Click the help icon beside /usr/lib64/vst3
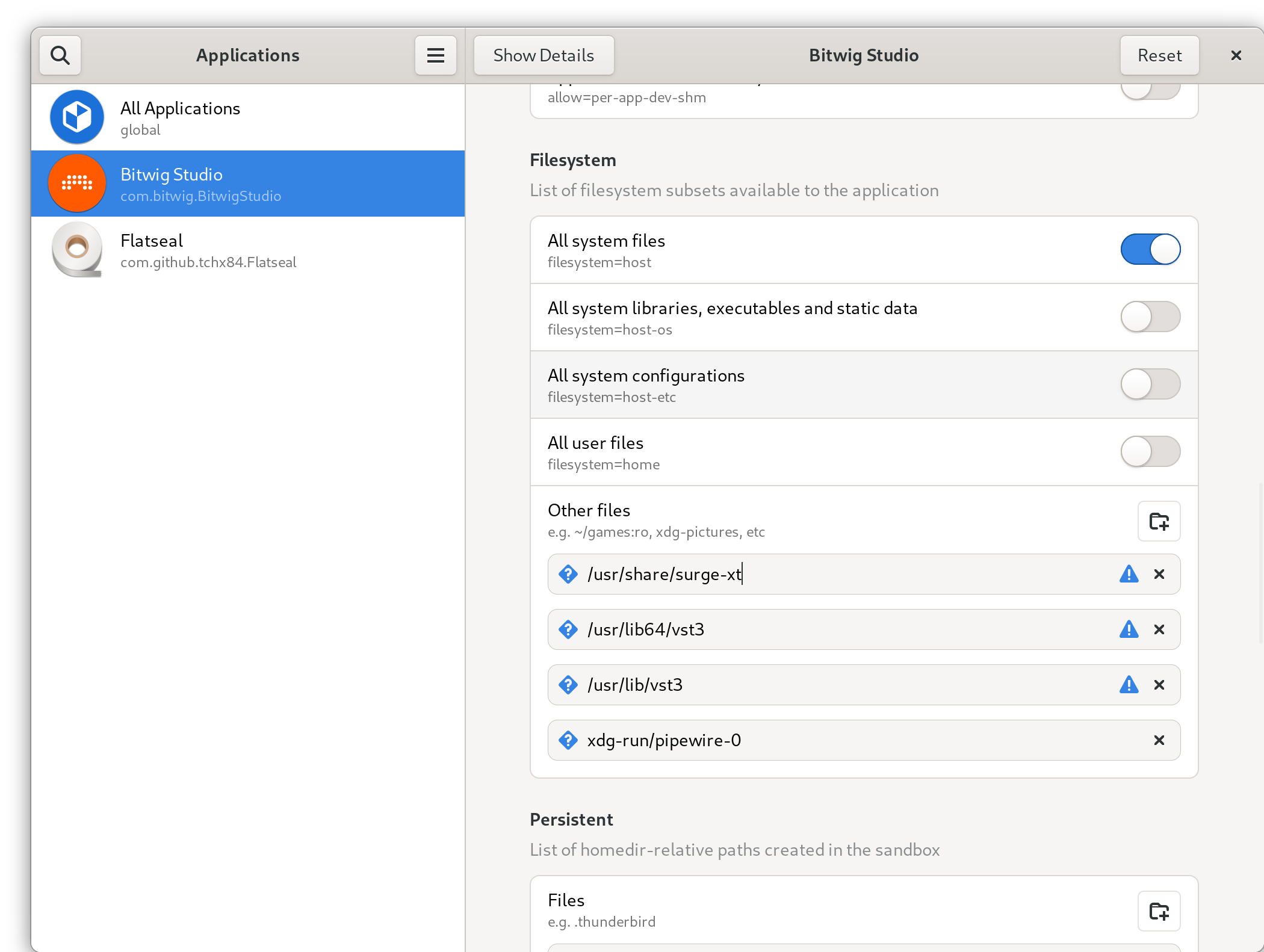This screenshot has width=1264, height=952. (x=568, y=629)
